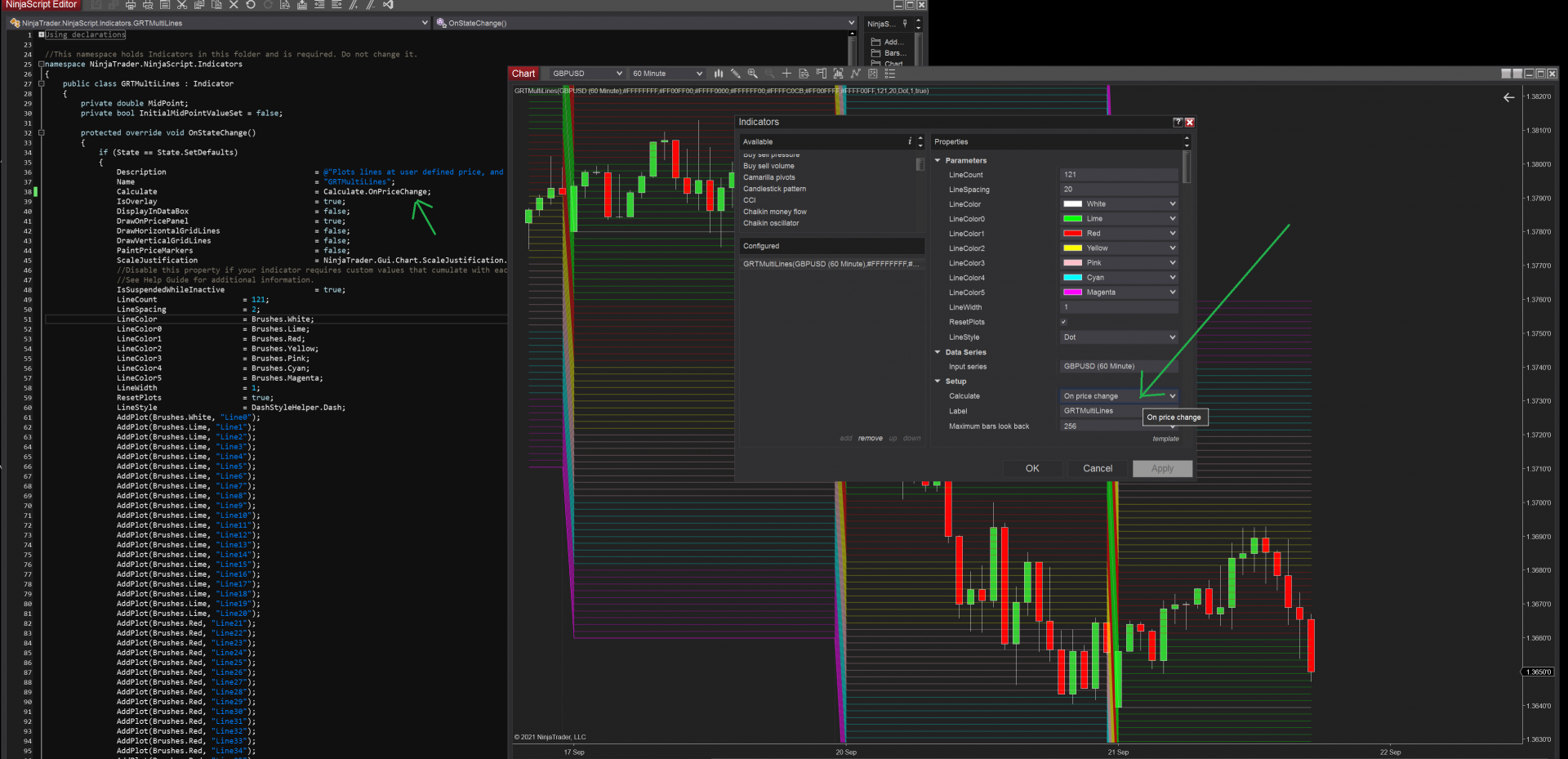Open the data box icon on chart toolbar
This screenshot has width=1568, height=759.
click(804, 74)
